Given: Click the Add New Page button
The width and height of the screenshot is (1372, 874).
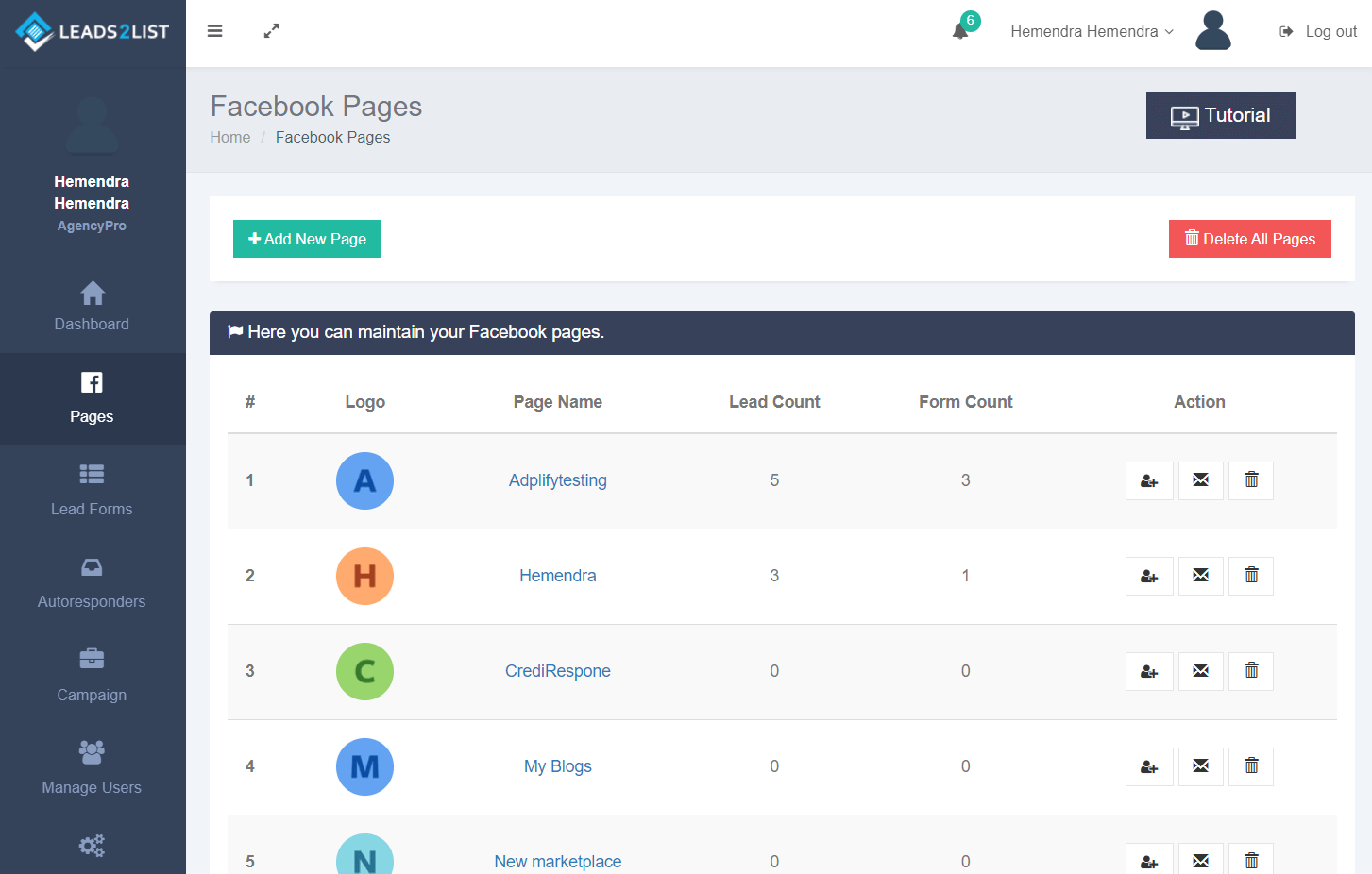Looking at the screenshot, I should 307,239.
